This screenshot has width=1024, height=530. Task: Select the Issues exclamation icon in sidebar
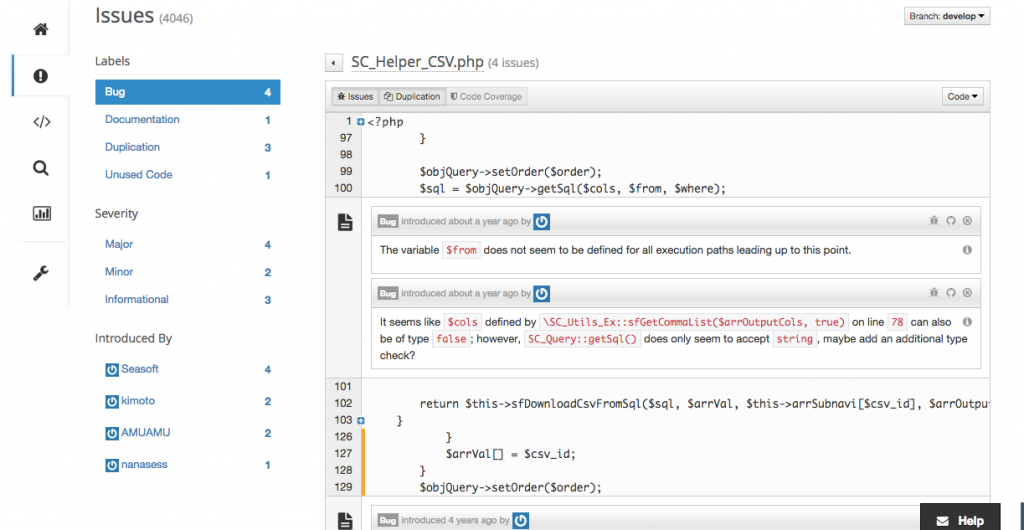(40, 76)
